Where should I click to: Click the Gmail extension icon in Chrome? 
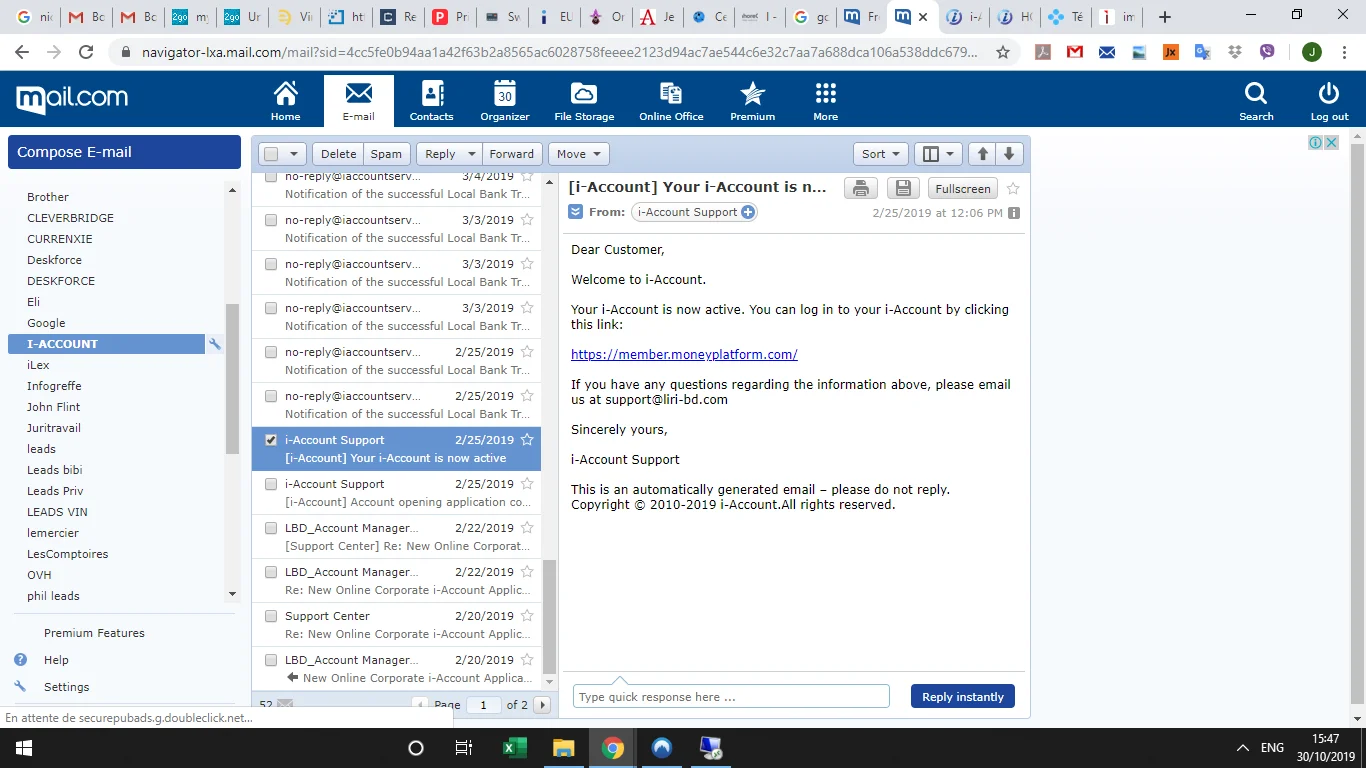tap(1075, 52)
